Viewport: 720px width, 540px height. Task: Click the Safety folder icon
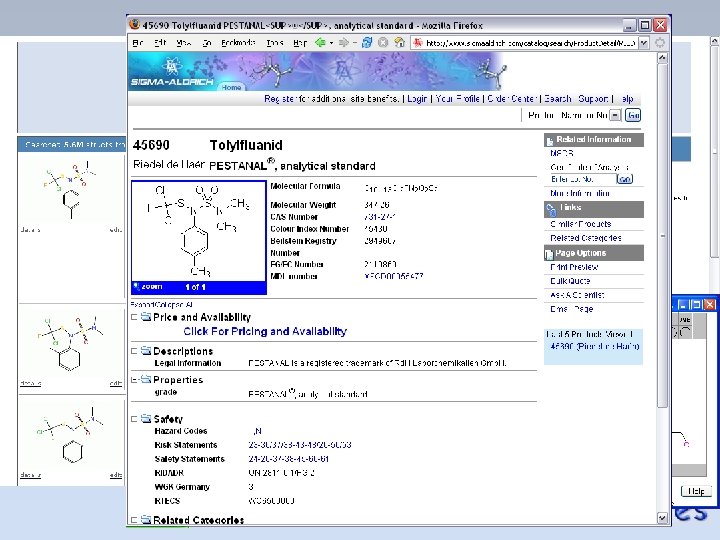coord(146,418)
